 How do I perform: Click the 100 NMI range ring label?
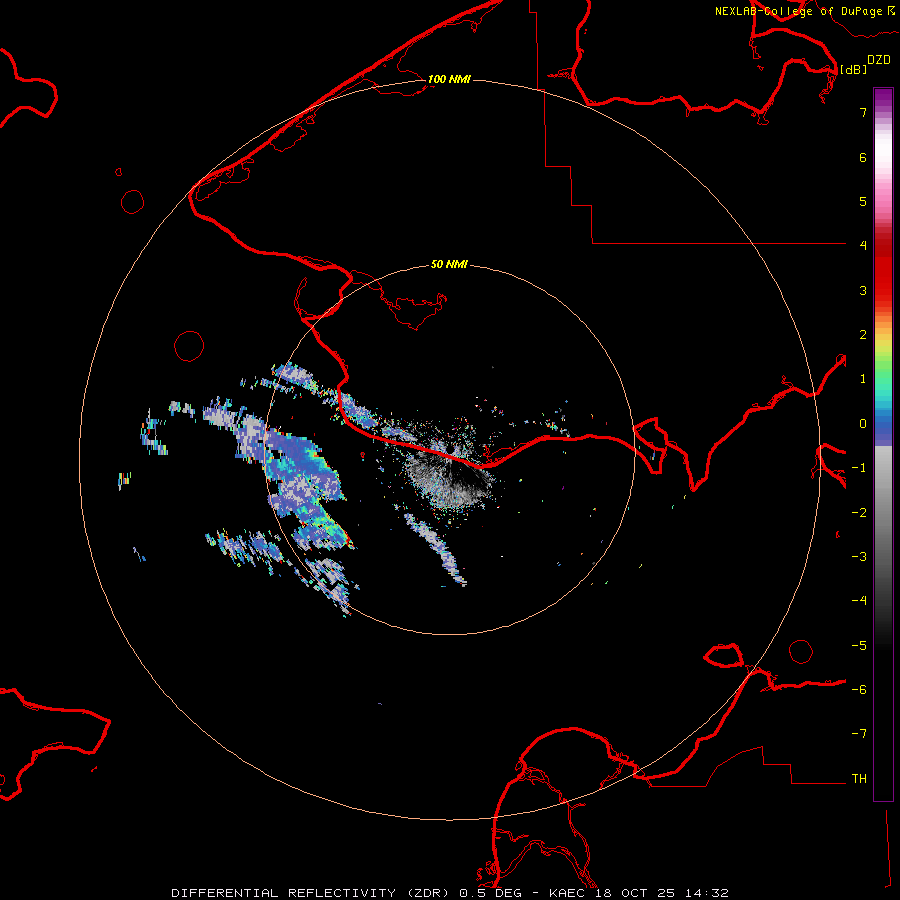click(x=449, y=79)
